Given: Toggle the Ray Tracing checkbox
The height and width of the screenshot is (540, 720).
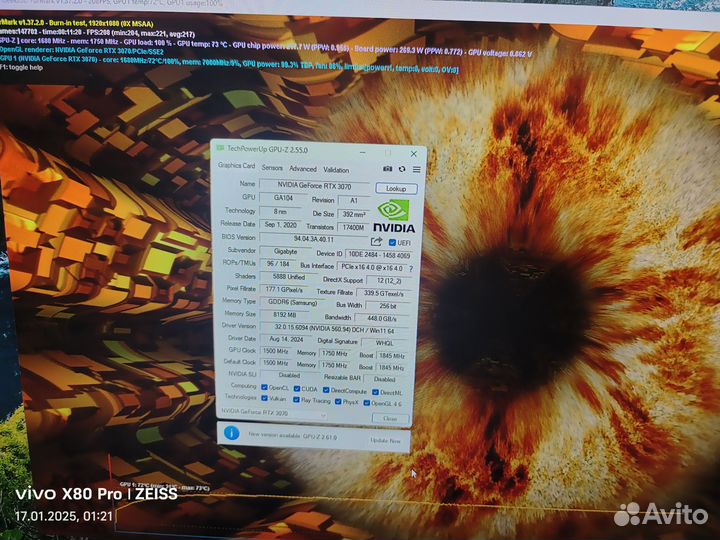Looking at the screenshot, I should point(296,400).
